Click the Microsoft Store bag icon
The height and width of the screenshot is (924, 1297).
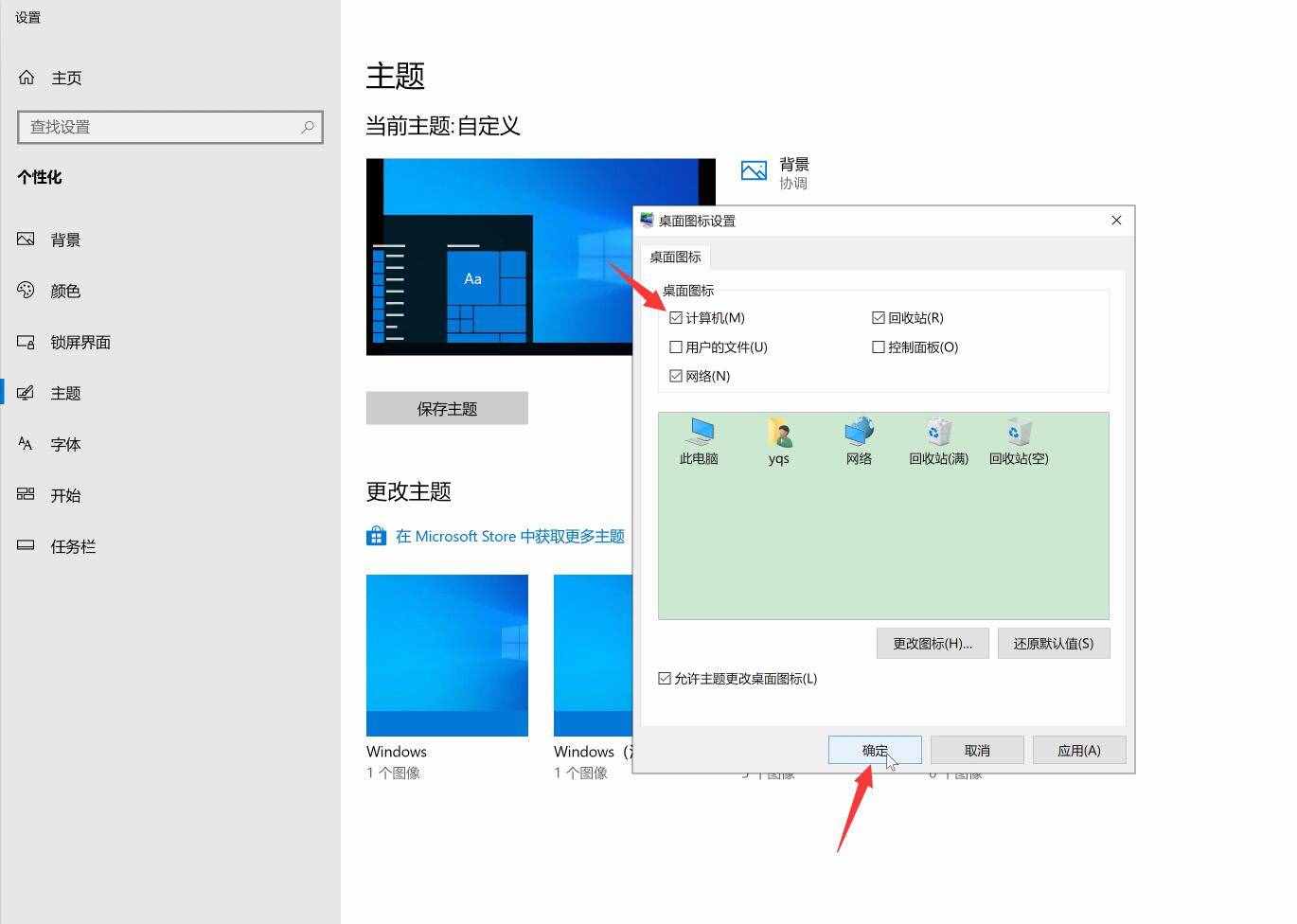coord(376,536)
